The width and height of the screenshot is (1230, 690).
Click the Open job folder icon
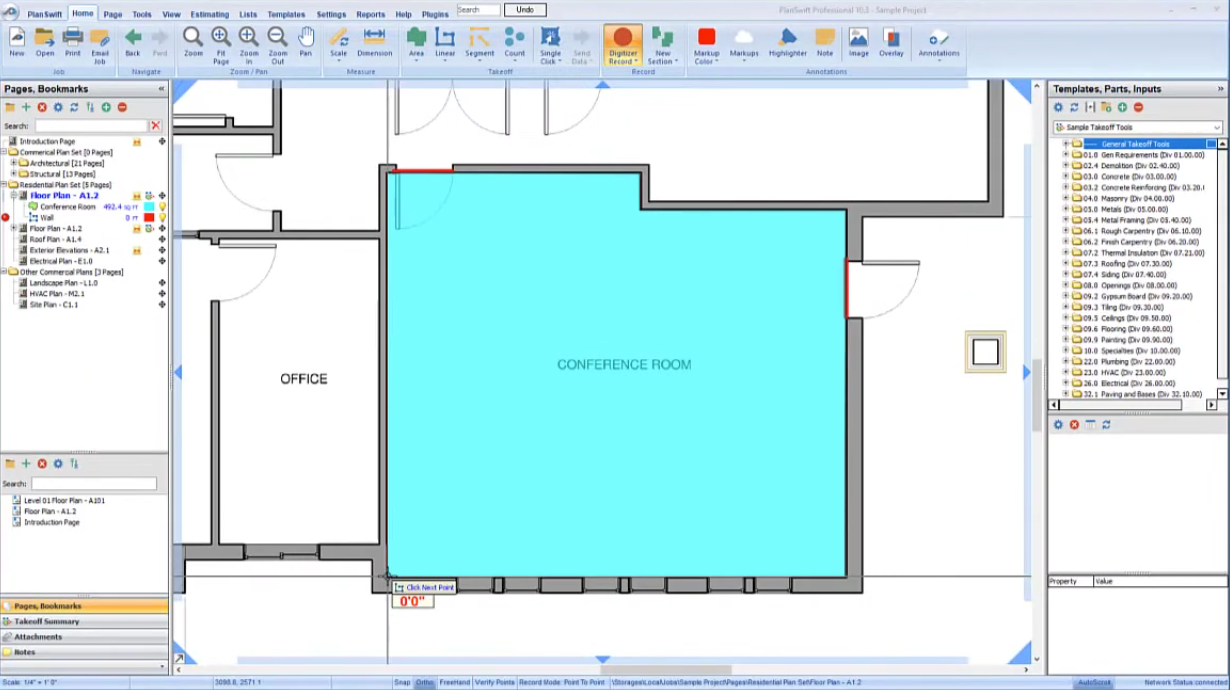45,43
